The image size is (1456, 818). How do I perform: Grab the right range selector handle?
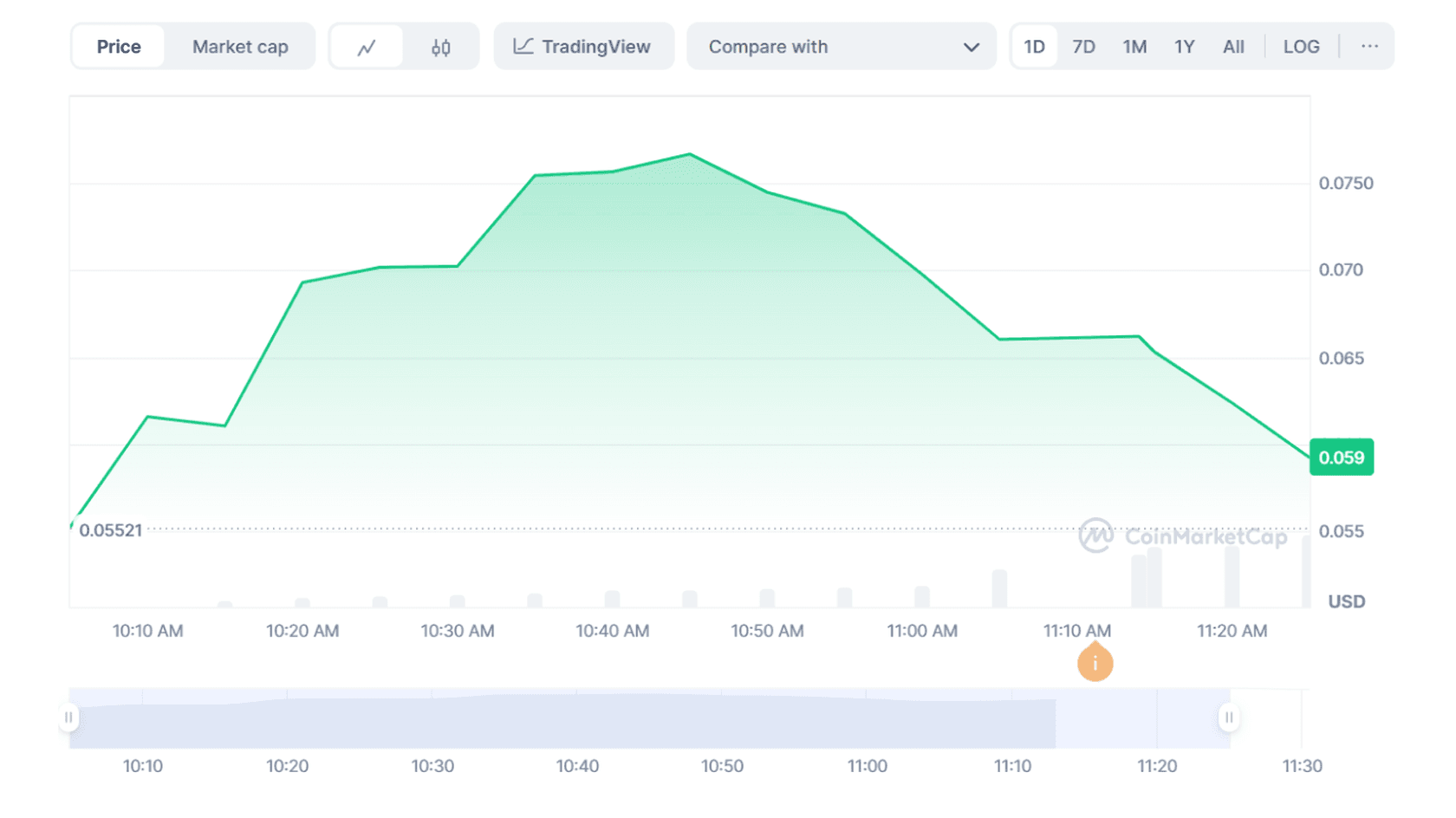coord(1229,717)
